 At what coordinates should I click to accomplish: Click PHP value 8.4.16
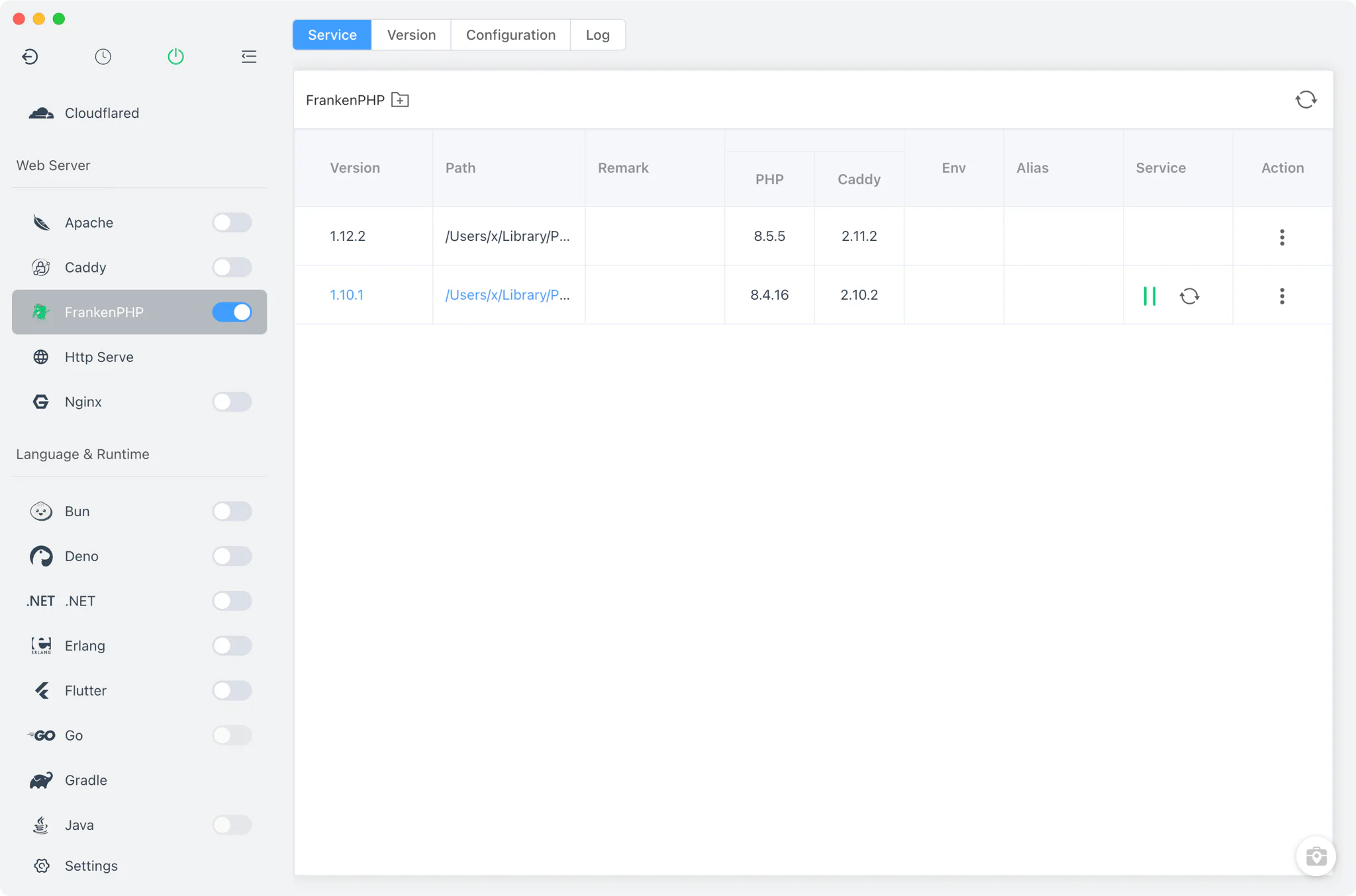pyautogui.click(x=769, y=294)
